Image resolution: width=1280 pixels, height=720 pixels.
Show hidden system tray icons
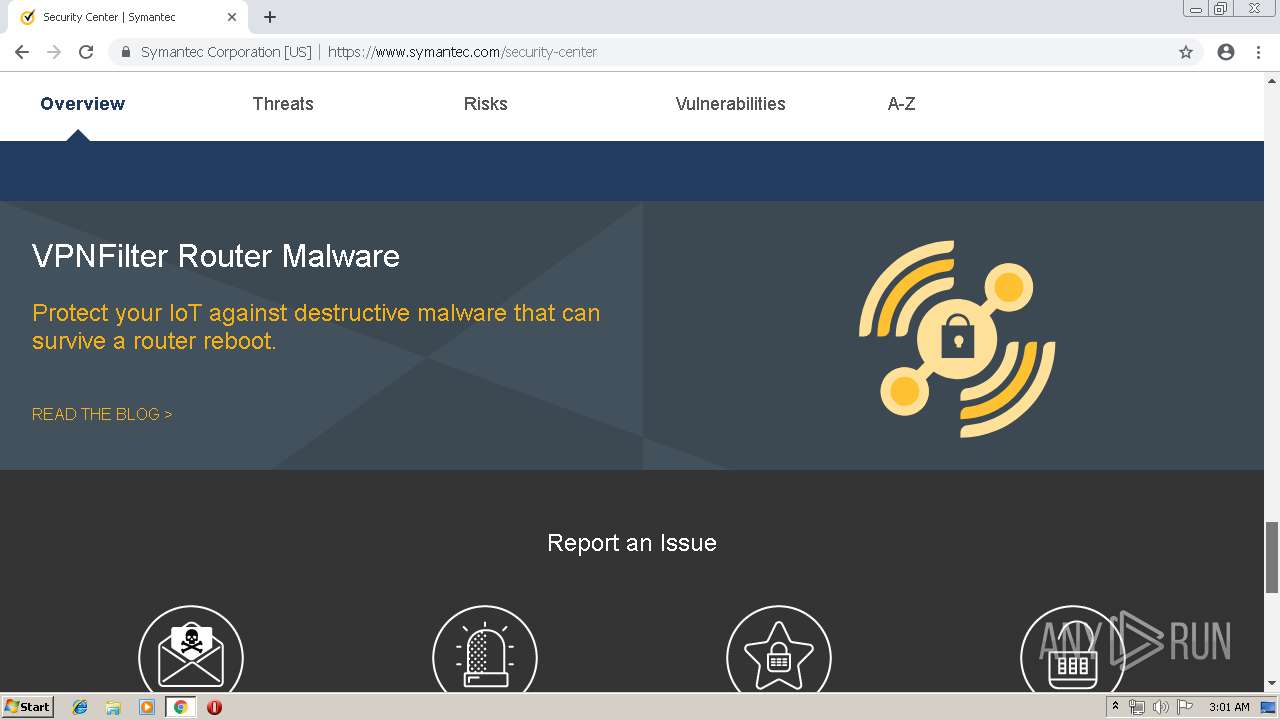tap(1115, 707)
